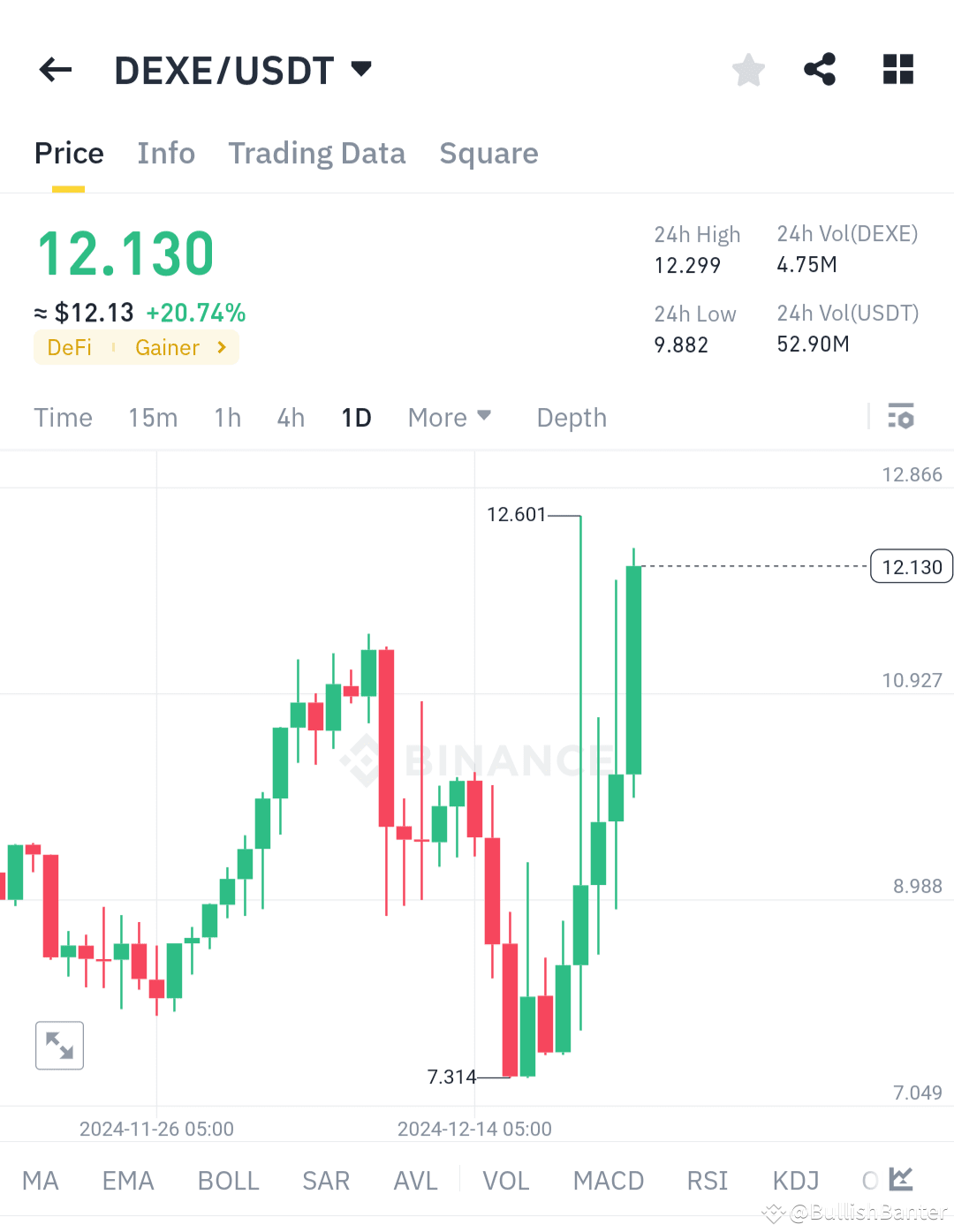Open chart display settings icon beside Depth

901,416
